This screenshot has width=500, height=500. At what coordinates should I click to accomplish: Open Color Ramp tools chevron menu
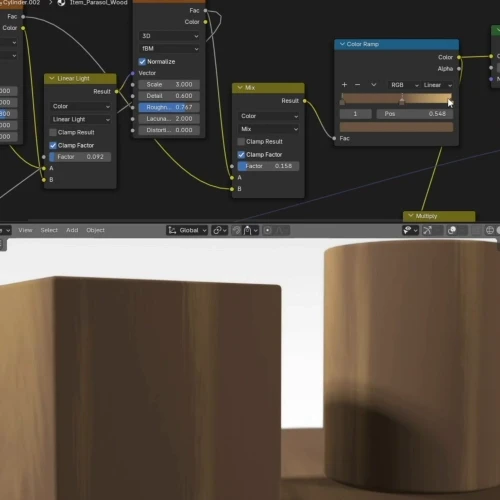[374, 85]
